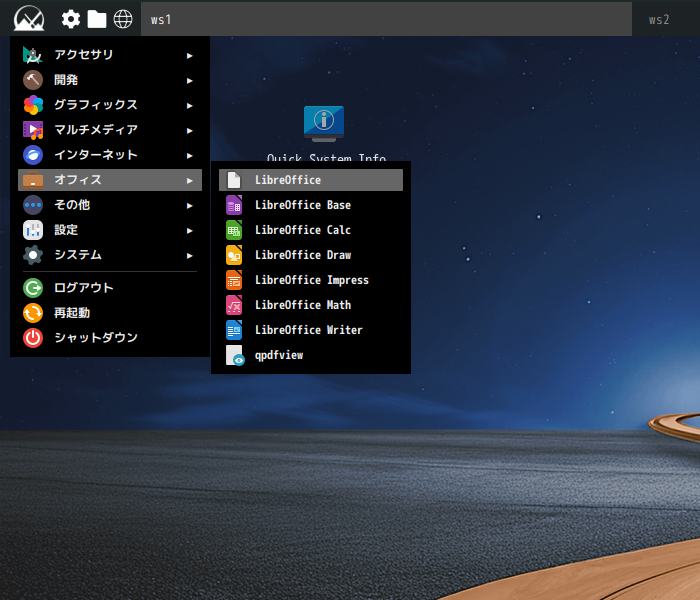Click the blue LibreOffice Writer icon
Screen dimensions: 700x600
(x=234, y=330)
